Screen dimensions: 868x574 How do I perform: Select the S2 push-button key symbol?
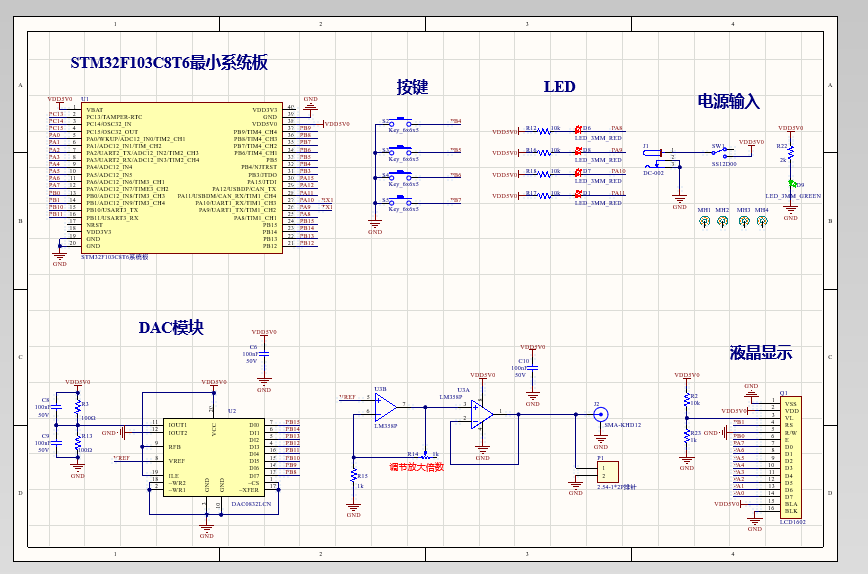(x=401, y=122)
